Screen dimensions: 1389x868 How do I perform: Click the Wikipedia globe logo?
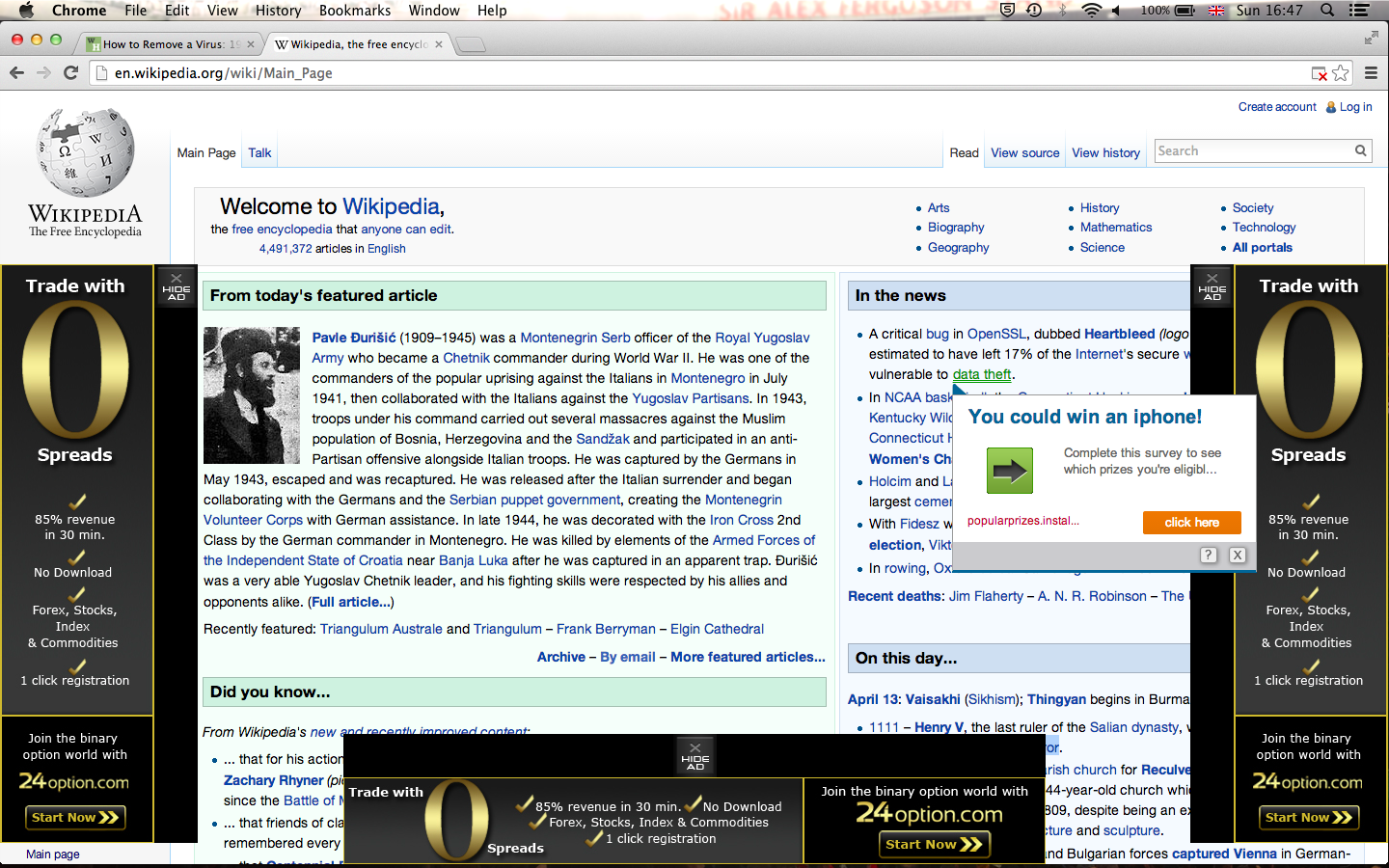coord(85,152)
